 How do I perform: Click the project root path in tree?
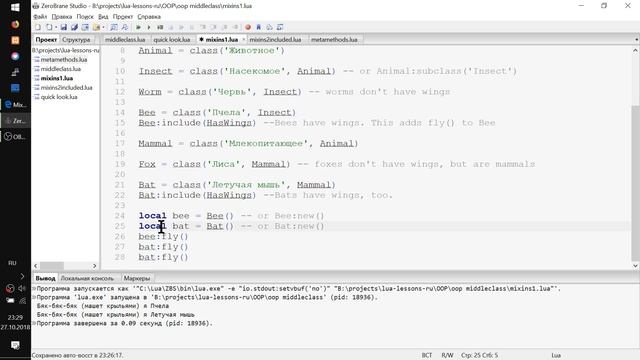[65, 50]
